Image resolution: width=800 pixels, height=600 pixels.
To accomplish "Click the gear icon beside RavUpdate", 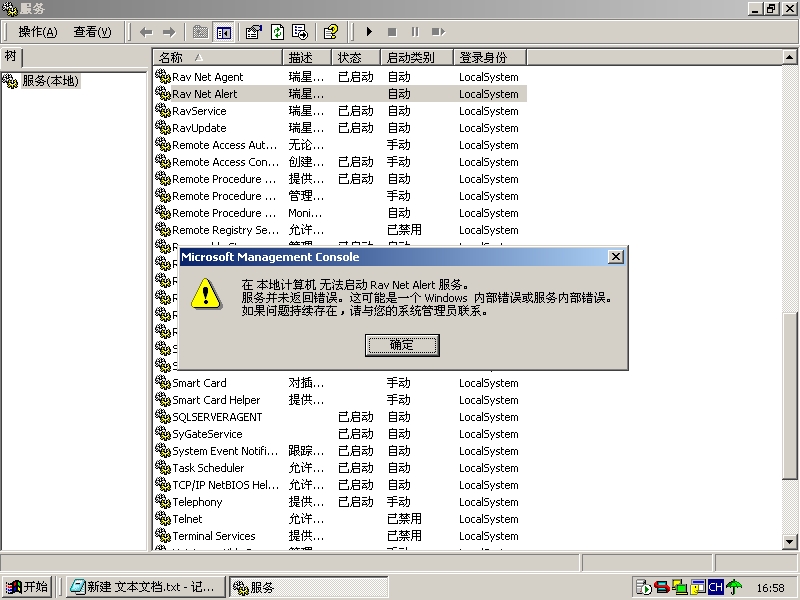I will [x=163, y=127].
